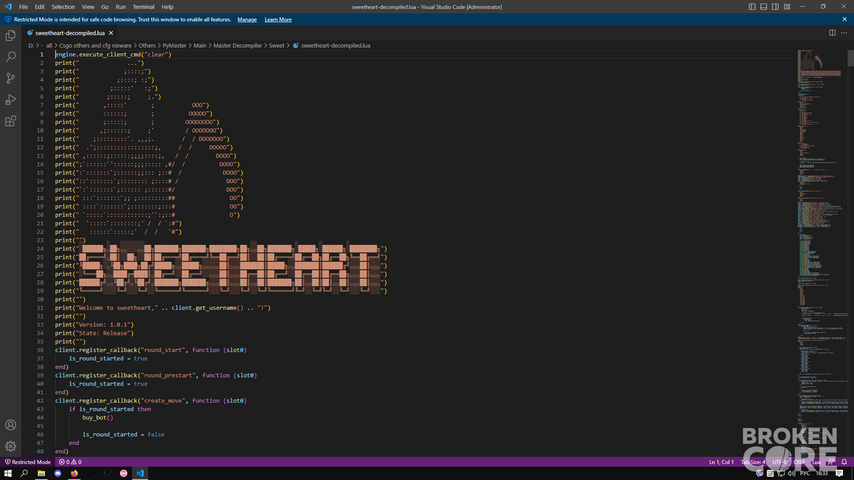Click the minimap code overview

(822, 253)
